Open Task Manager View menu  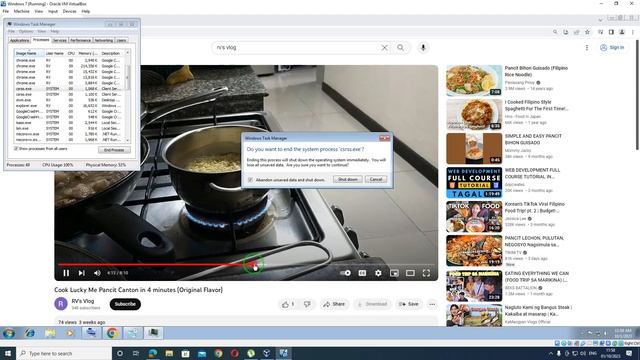(42, 31)
